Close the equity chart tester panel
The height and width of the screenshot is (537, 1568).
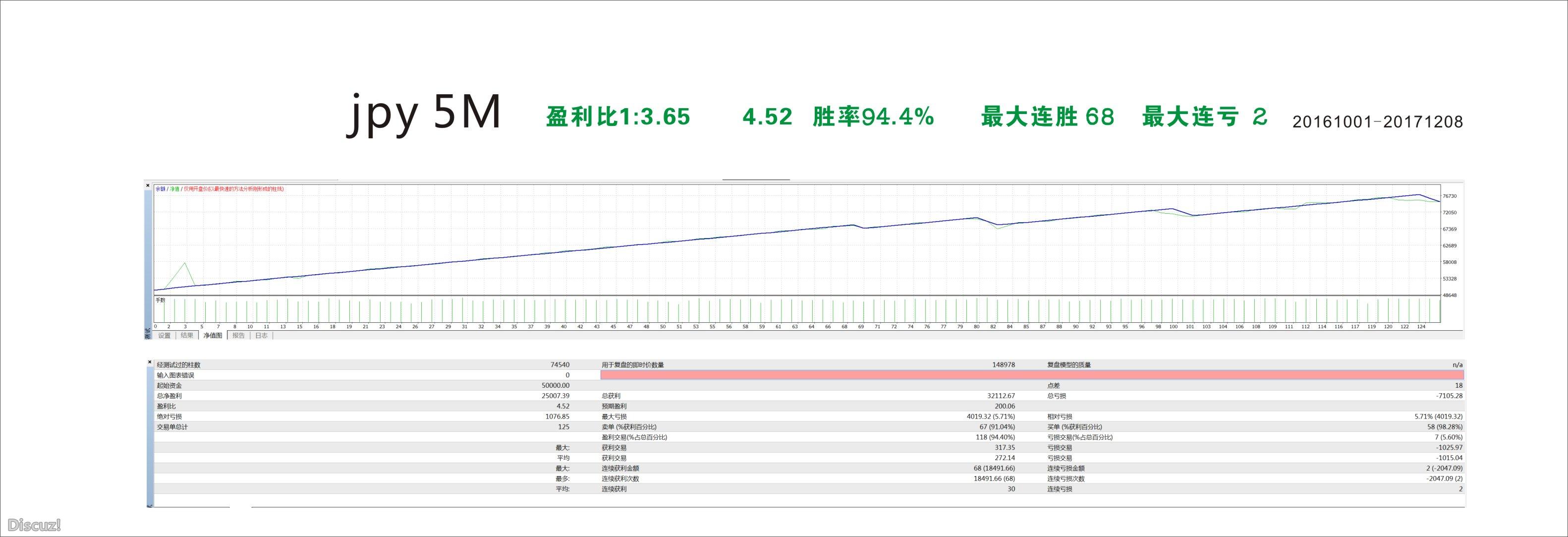tap(147, 185)
